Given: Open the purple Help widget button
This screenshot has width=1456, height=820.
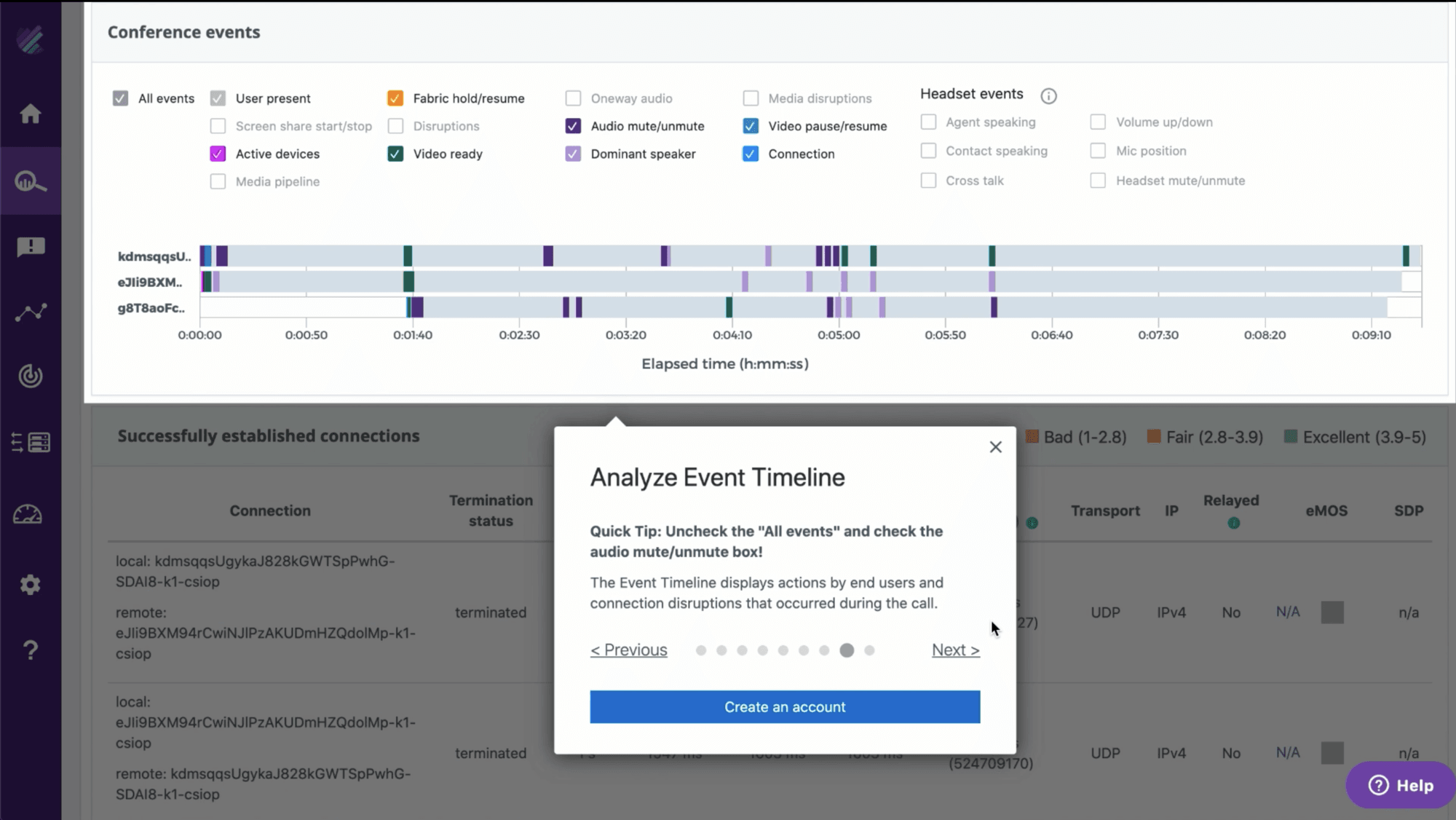Looking at the screenshot, I should (1400, 785).
